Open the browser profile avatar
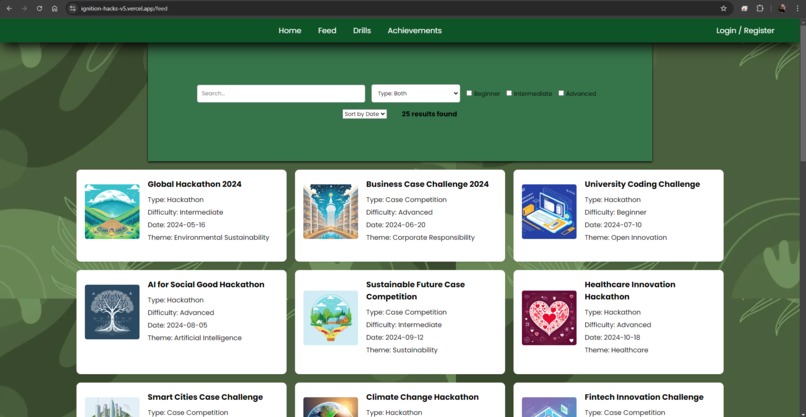The height and width of the screenshot is (417, 806). point(782,9)
